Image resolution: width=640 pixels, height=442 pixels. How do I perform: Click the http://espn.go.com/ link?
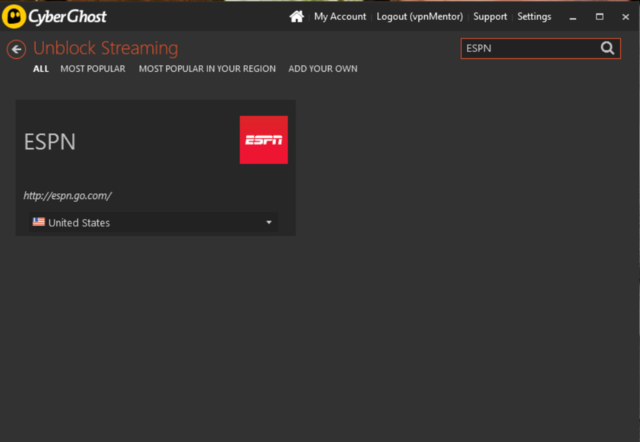(x=67, y=195)
